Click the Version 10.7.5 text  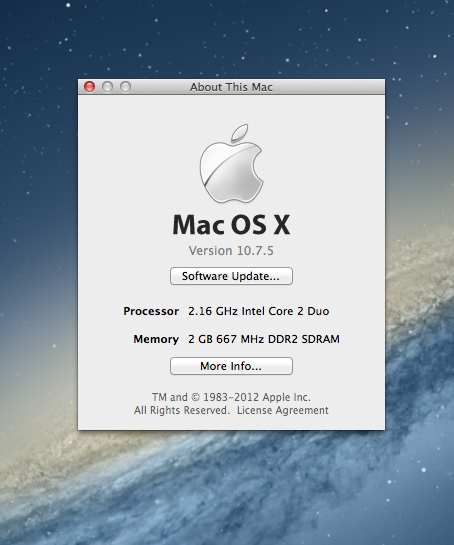click(x=231, y=251)
